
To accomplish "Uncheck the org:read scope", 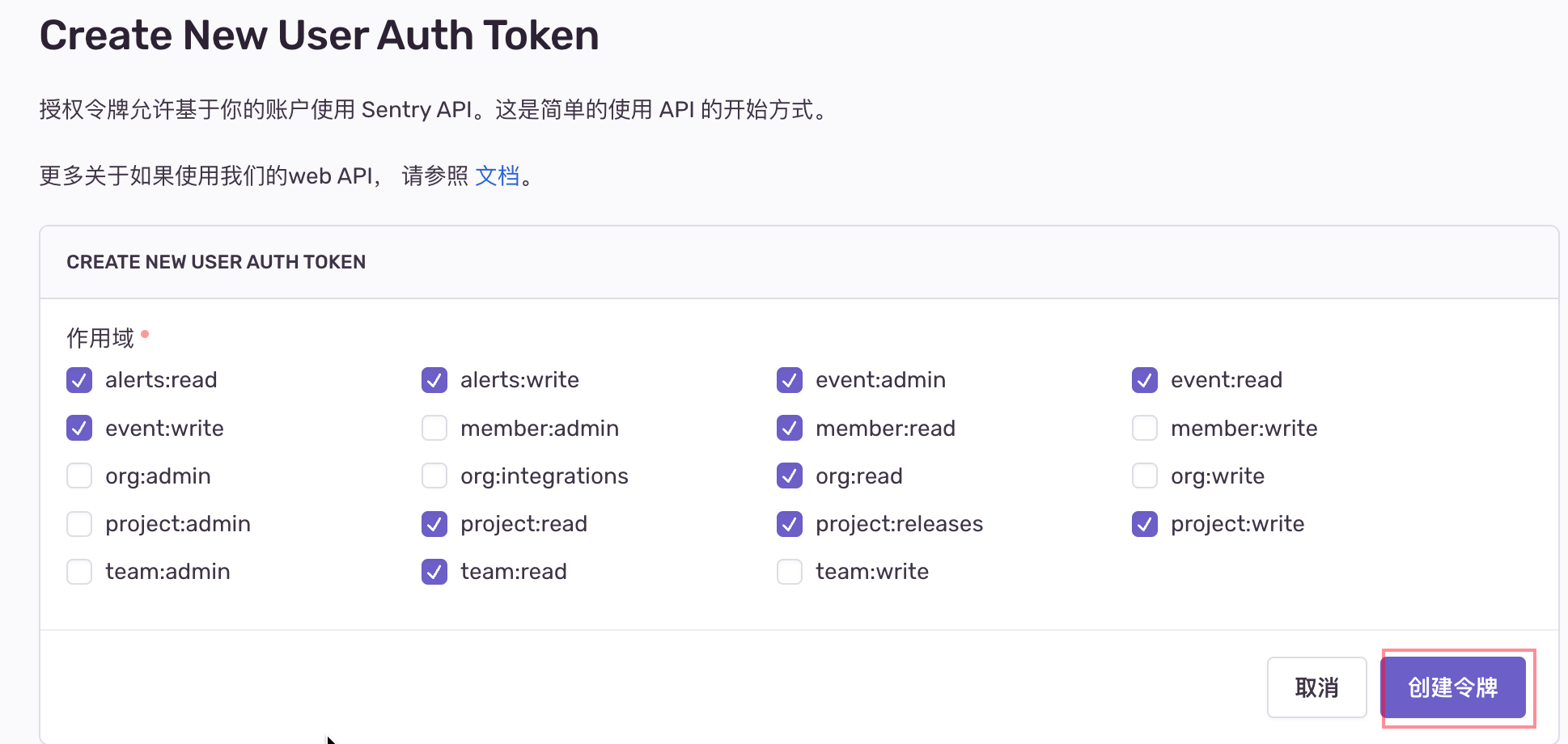I will click(x=790, y=476).
